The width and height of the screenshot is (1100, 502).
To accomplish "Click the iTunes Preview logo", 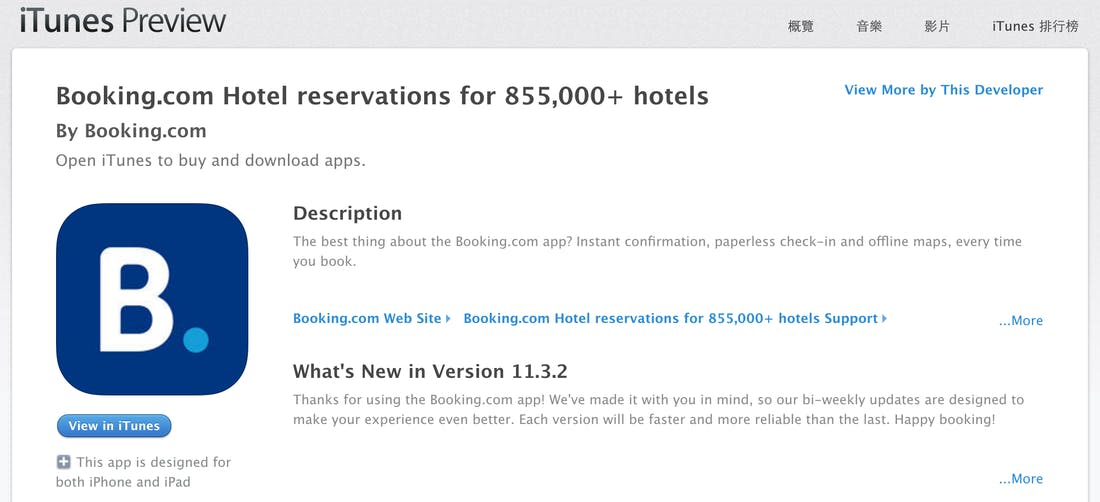I will (123, 21).
